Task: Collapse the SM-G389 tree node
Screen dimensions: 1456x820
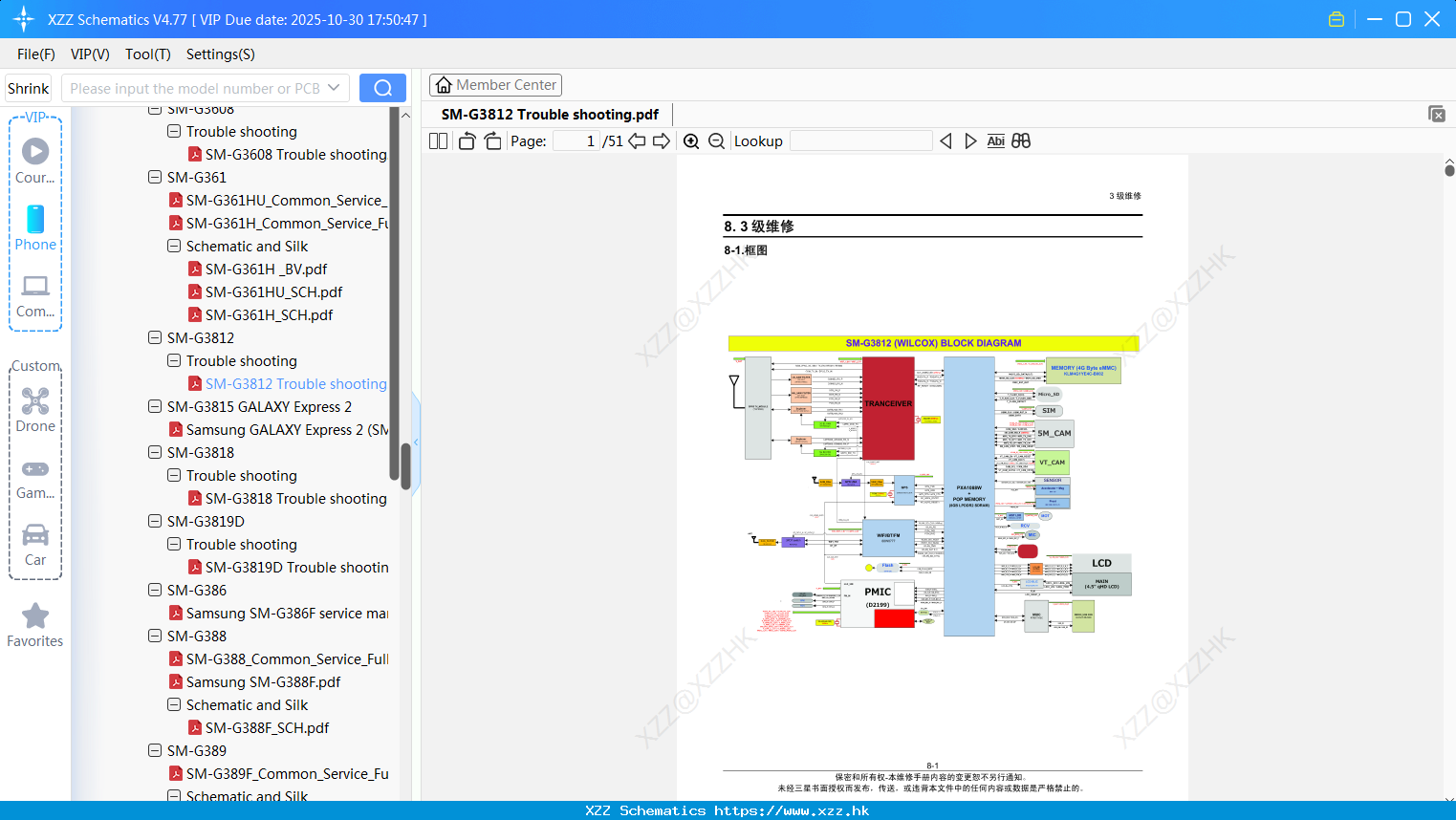Action: pyautogui.click(x=155, y=750)
